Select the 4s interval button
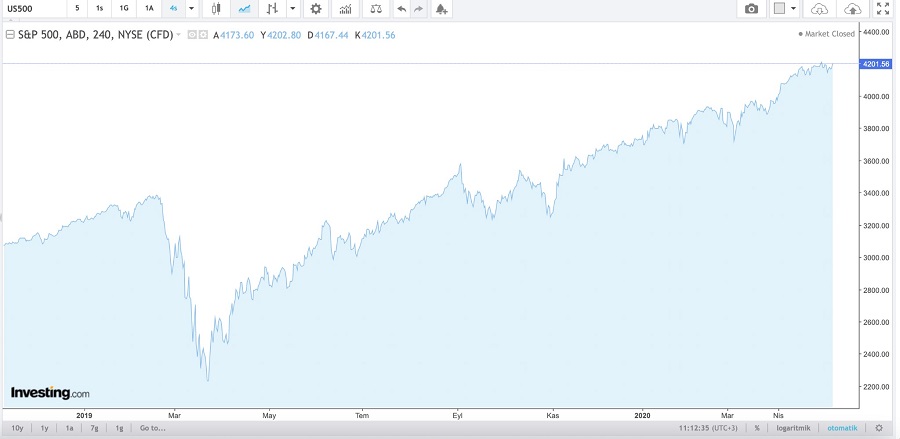 coord(173,9)
